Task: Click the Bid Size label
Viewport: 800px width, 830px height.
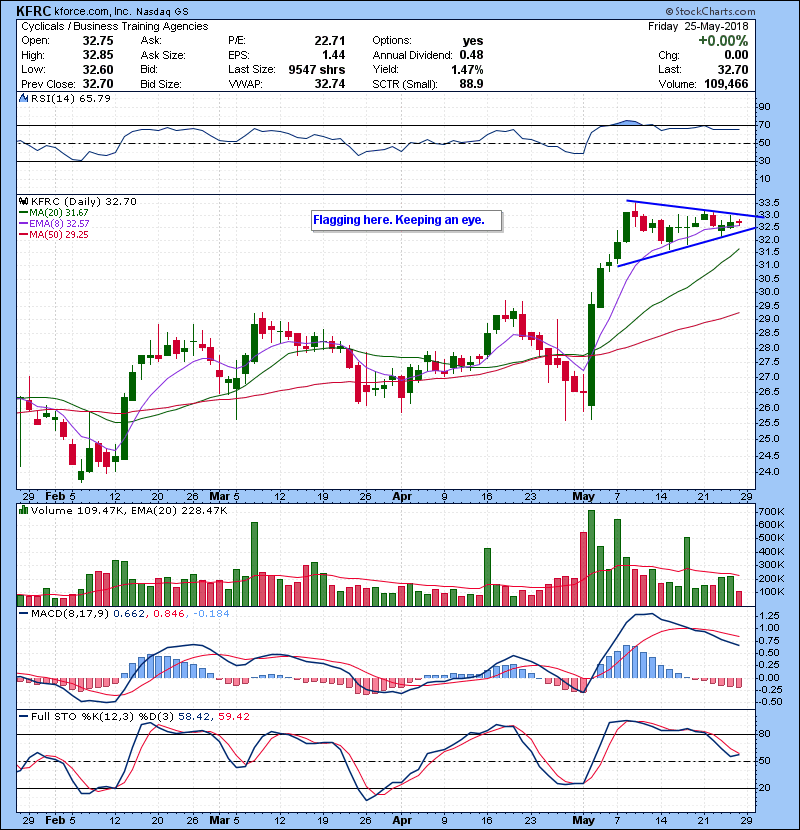Action: point(161,84)
